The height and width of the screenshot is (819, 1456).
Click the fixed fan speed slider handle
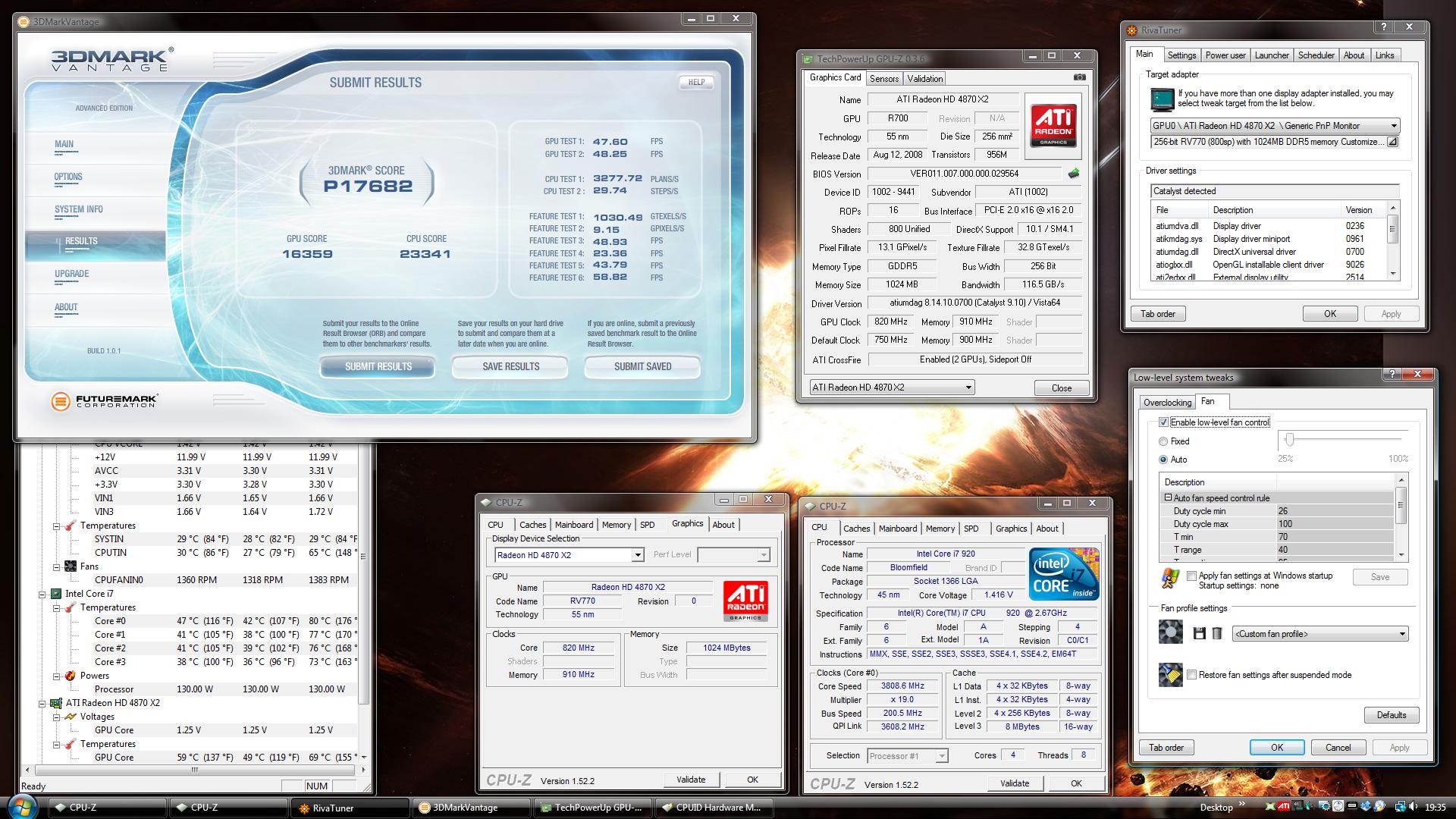coord(1288,440)
